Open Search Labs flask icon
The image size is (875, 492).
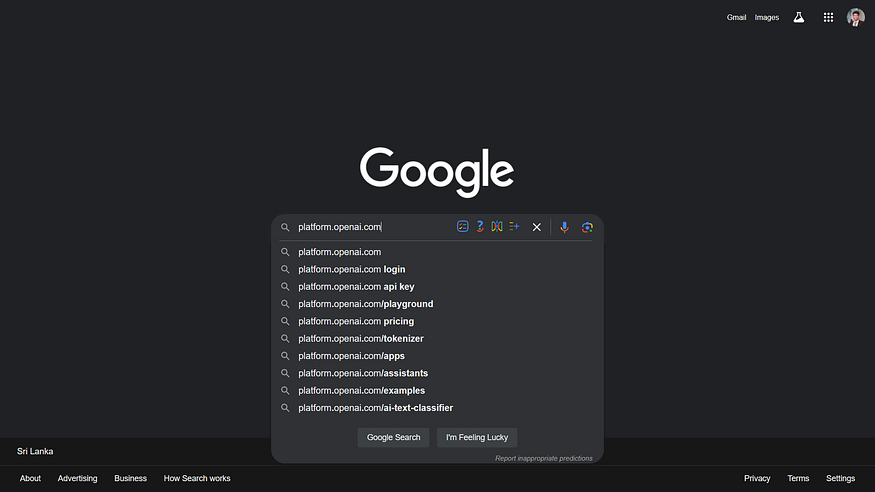pos(799,17)
